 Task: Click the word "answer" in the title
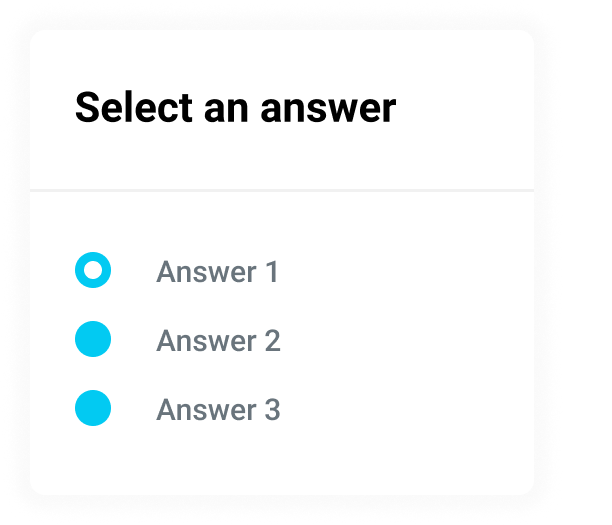[x=329, y=109]
